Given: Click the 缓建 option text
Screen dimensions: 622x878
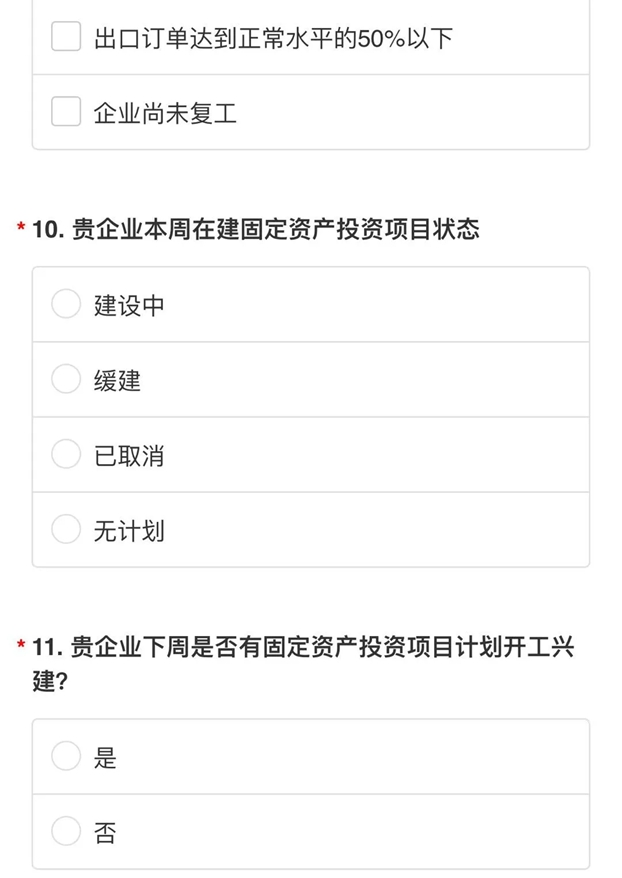Looking at the screenshot, I should [x=117, y=381].
